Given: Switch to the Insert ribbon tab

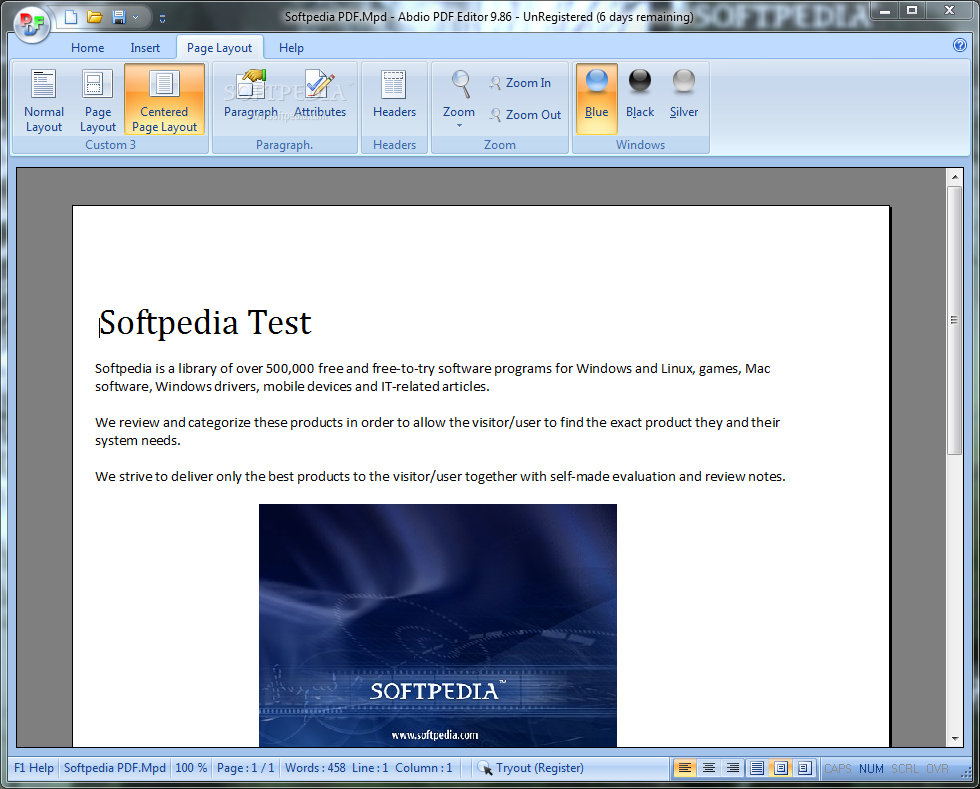Looking at the screenshot, I should coord(145,48).
